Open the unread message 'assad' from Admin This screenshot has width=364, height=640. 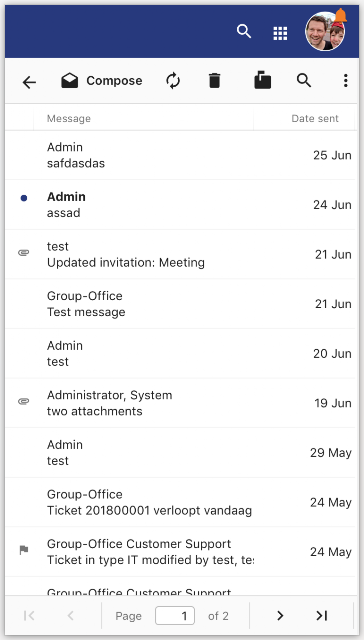180,204
